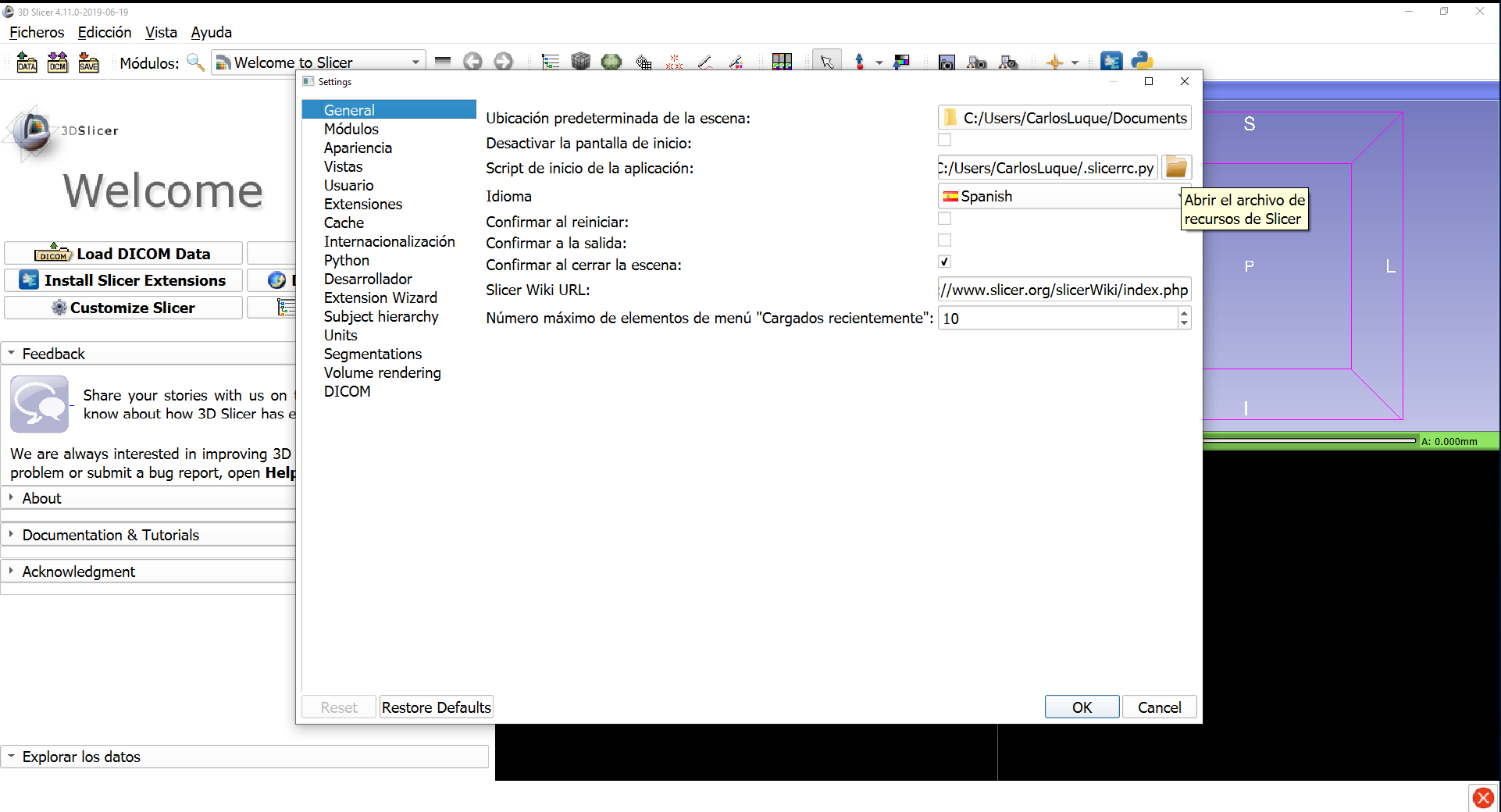
Task: Click the Load DICOM toolbar icon
Action: [x=58, y=62]
